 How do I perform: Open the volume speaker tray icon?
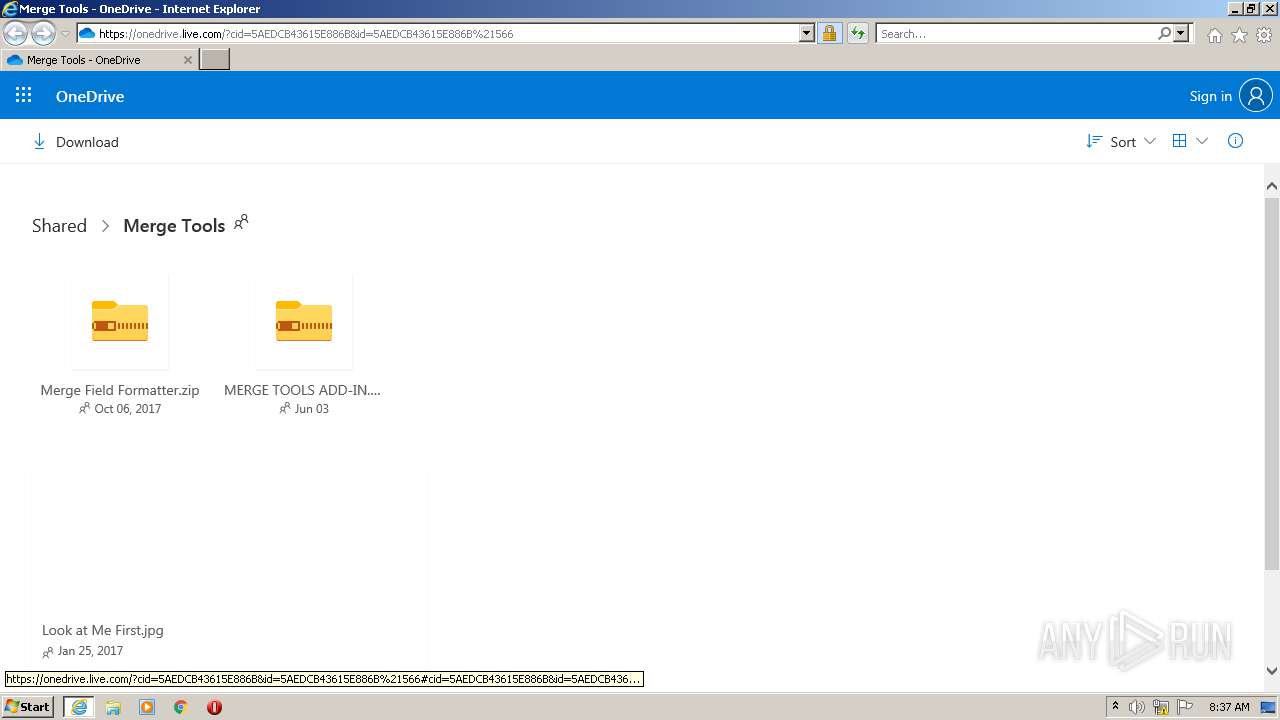1137,707
